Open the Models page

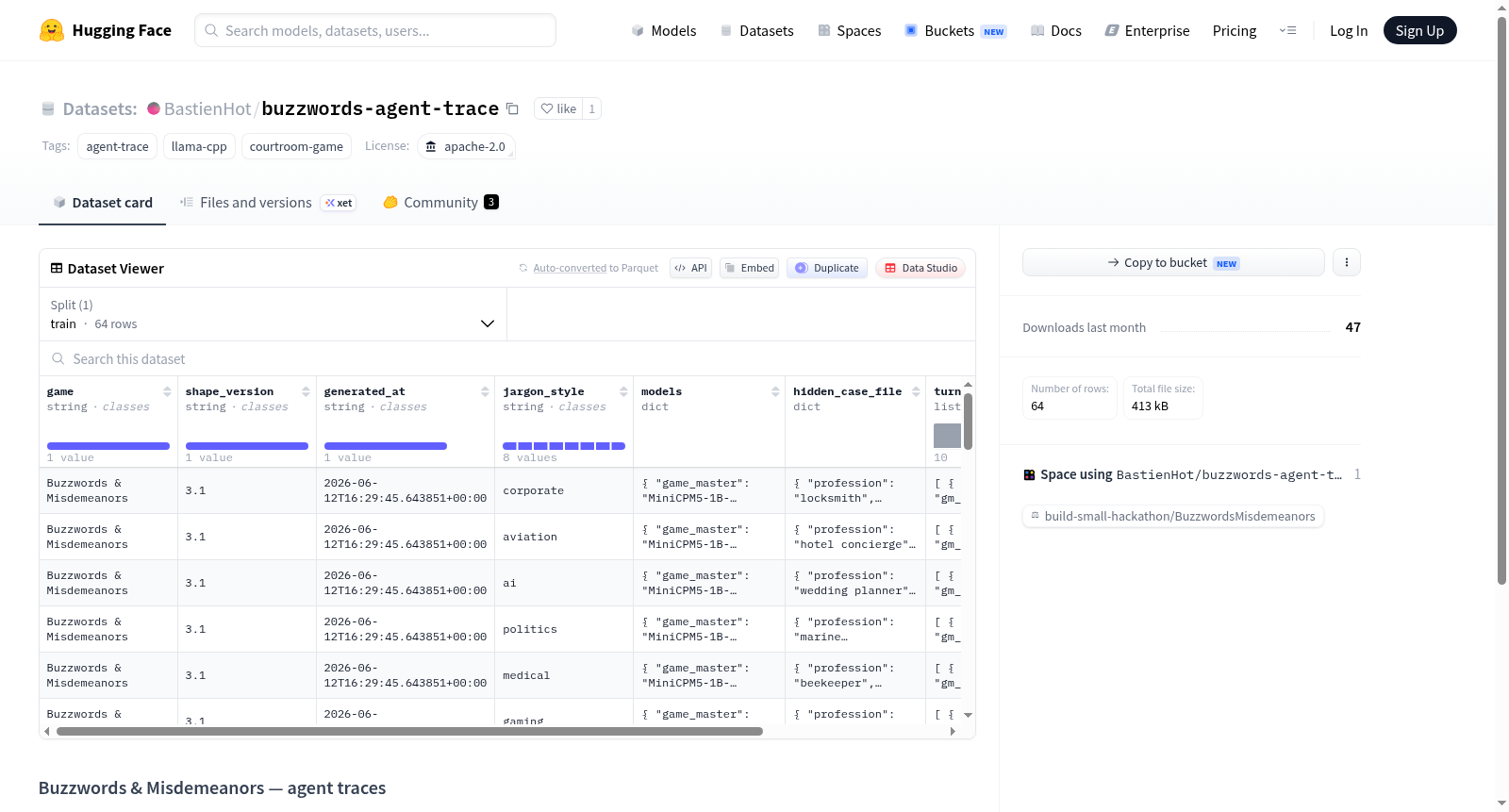tap(664, 30)
